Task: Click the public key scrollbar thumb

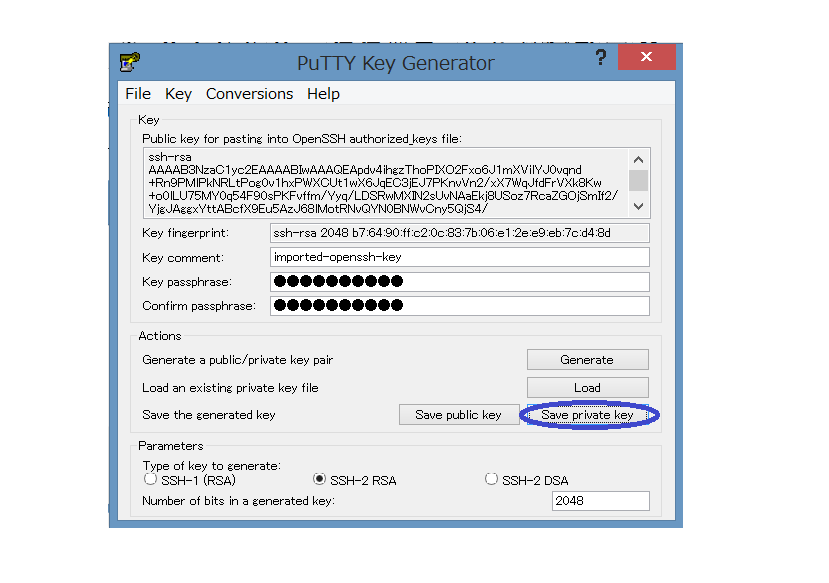Action: (x=638, y=180)
